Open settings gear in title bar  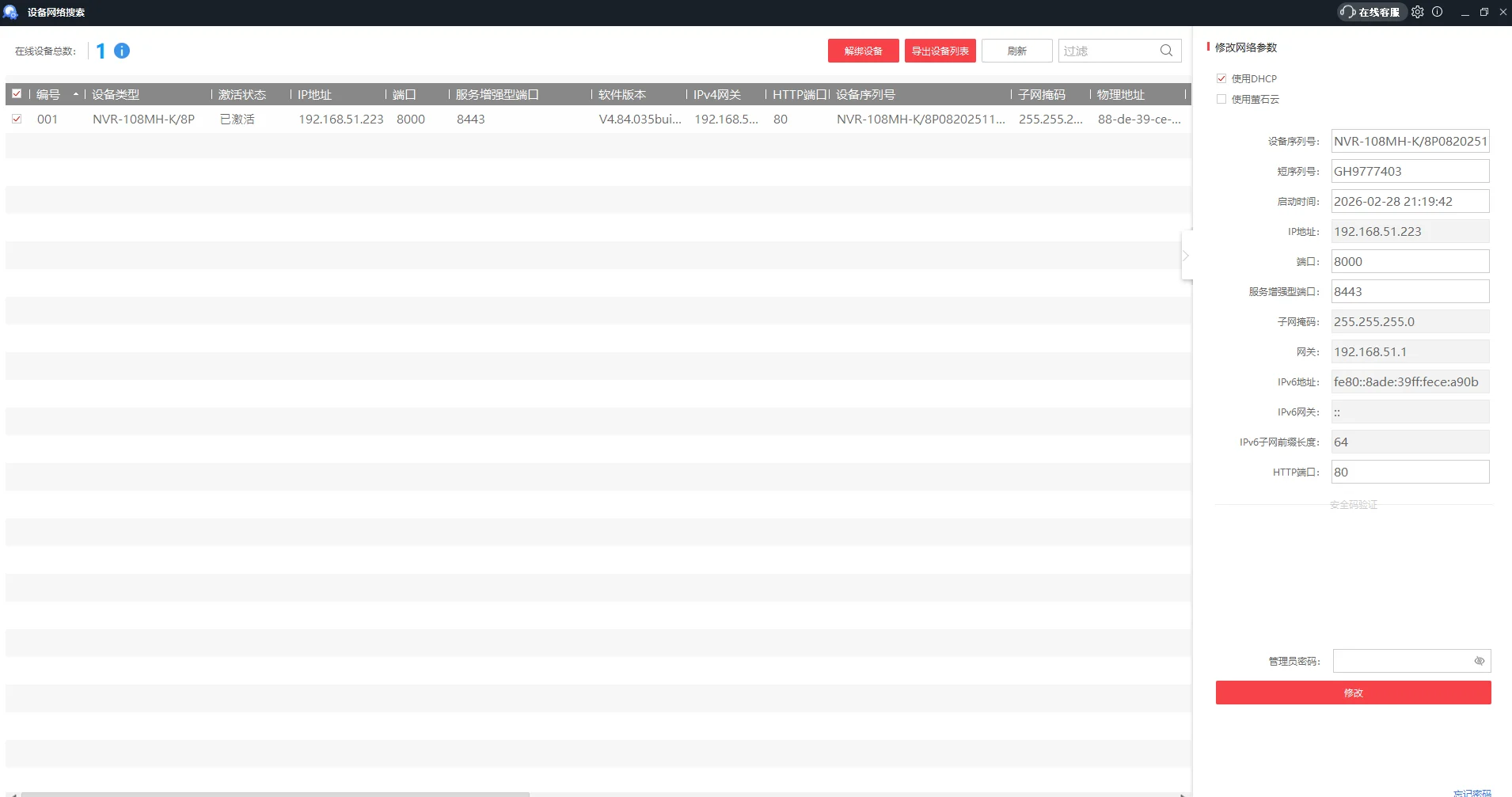pyautogui.click(x=1417, y=12)
